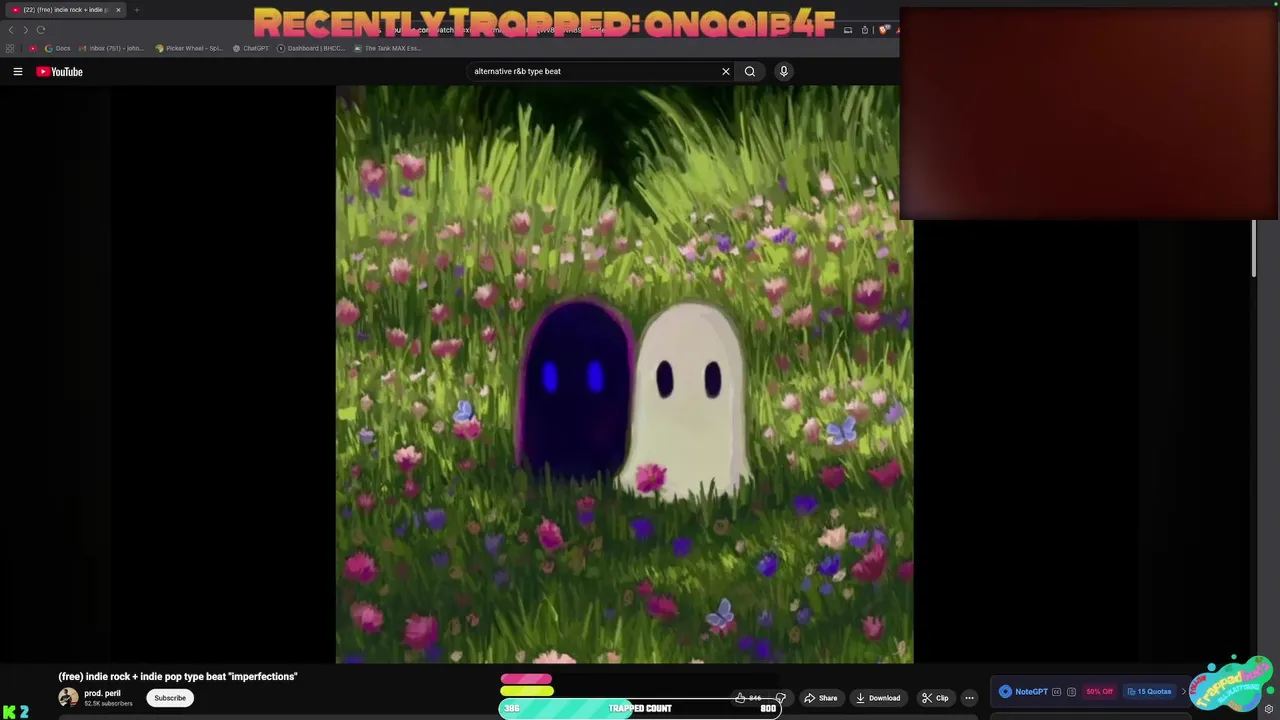1280x720 pixels.
Task: Go to the YouTube home logo
Action: pyautogui.click(x=59, y=71)
